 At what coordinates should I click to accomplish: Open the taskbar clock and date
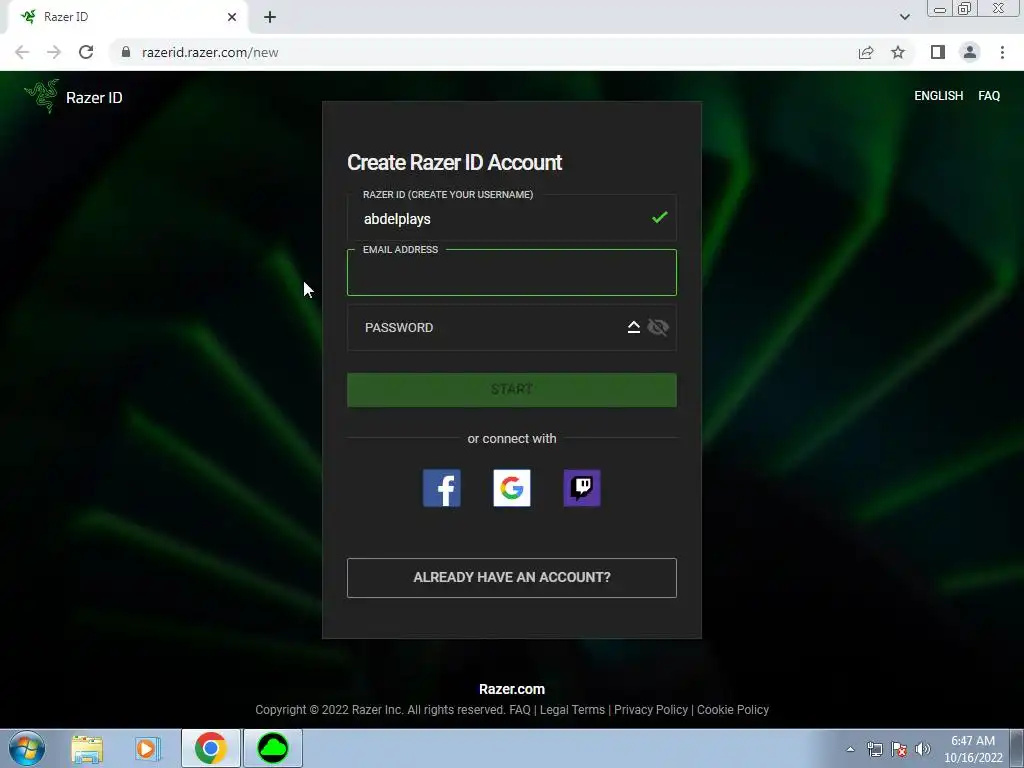click(x=973, y=749)
